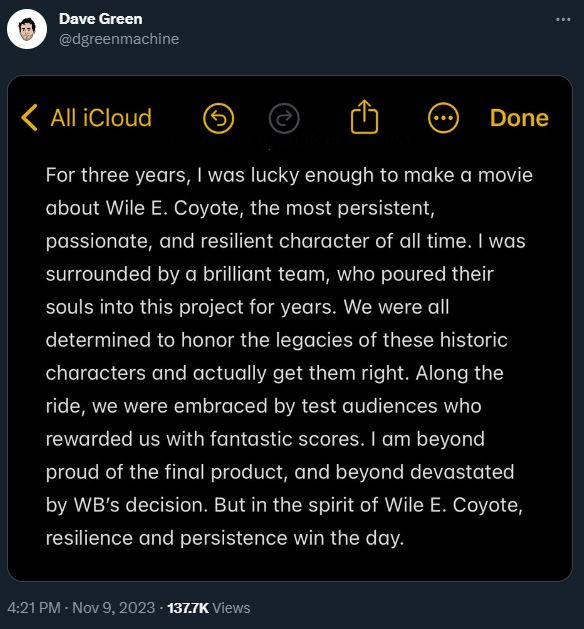584x629 pixels.
Task: Click the 'brilliant team' text in the note
Action: [266, 274]
